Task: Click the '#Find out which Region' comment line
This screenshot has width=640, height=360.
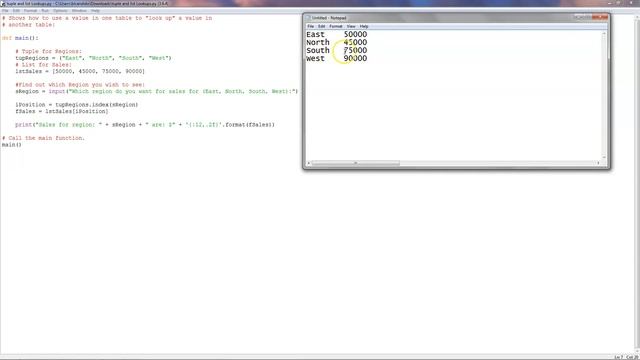Action: tap(80, 85)
